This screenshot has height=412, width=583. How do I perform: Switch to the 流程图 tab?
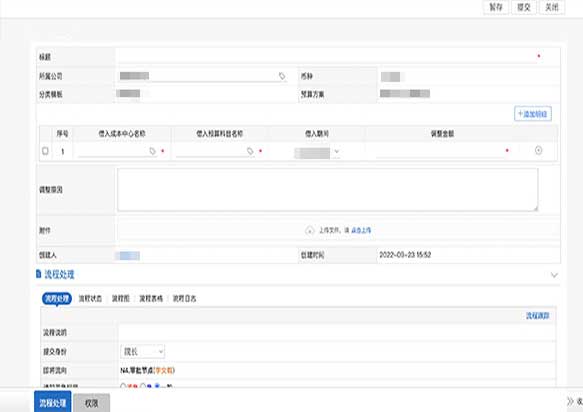click(x=120, y=299)
